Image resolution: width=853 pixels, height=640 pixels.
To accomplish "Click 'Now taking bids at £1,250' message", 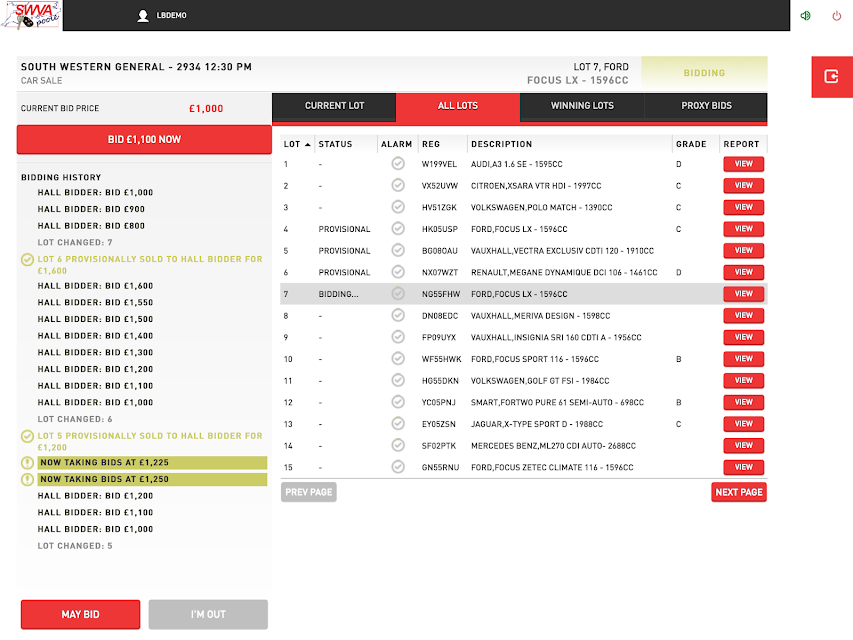I will (152, 479).
